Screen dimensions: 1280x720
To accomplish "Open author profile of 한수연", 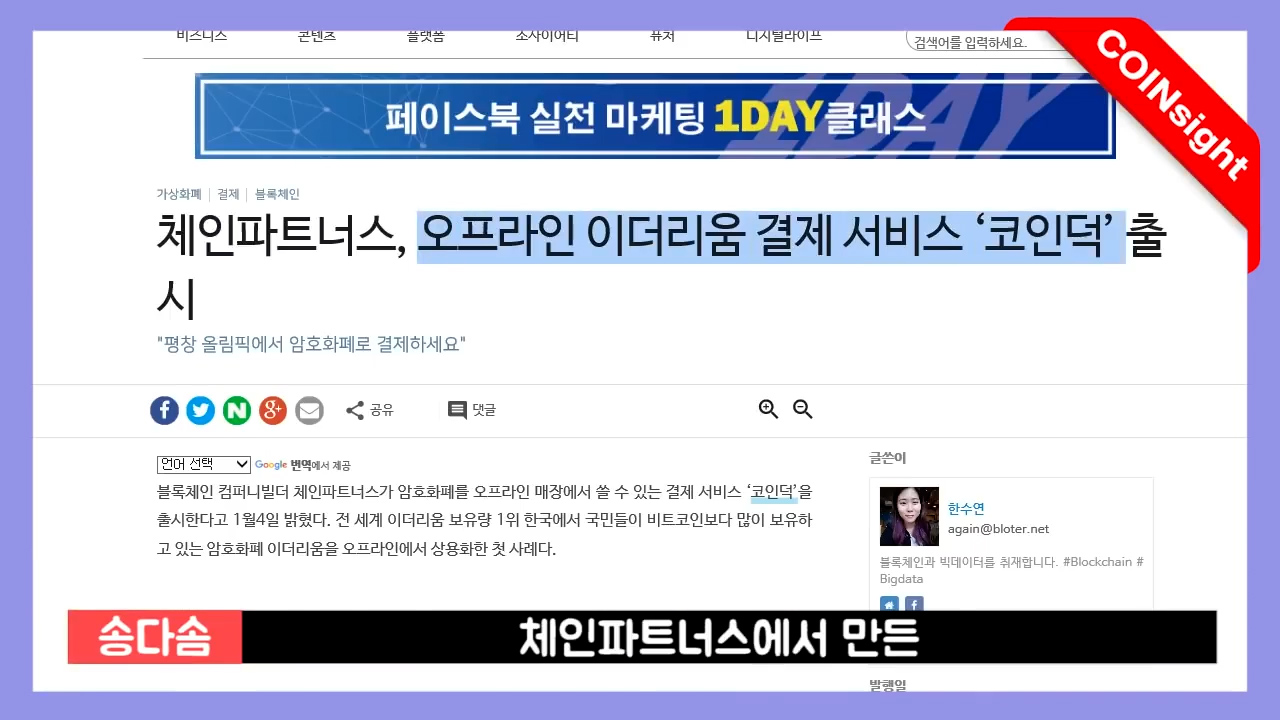I will (x=965, y=507).
